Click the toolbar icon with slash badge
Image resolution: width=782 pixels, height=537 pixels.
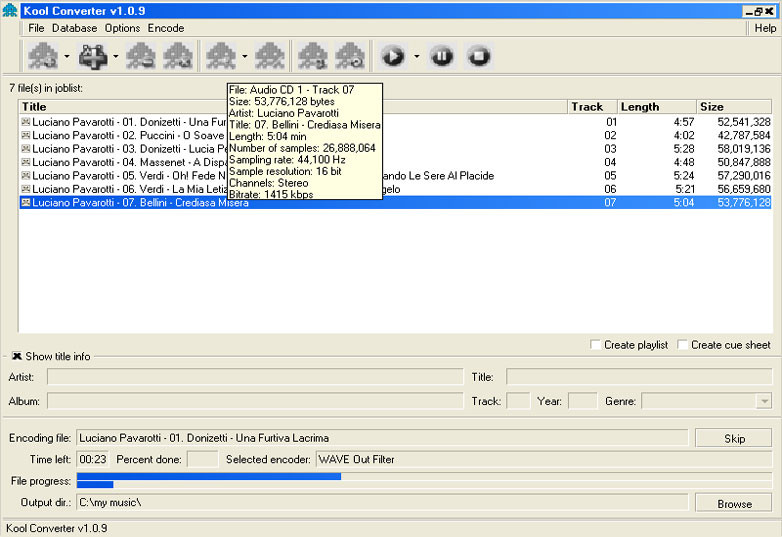point(269,56)
